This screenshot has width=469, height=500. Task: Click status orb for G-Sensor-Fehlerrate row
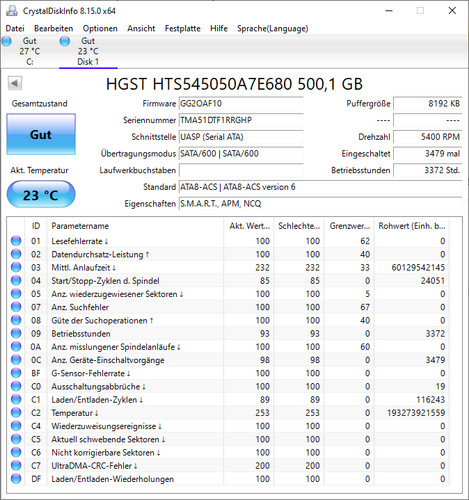(16, 373)
